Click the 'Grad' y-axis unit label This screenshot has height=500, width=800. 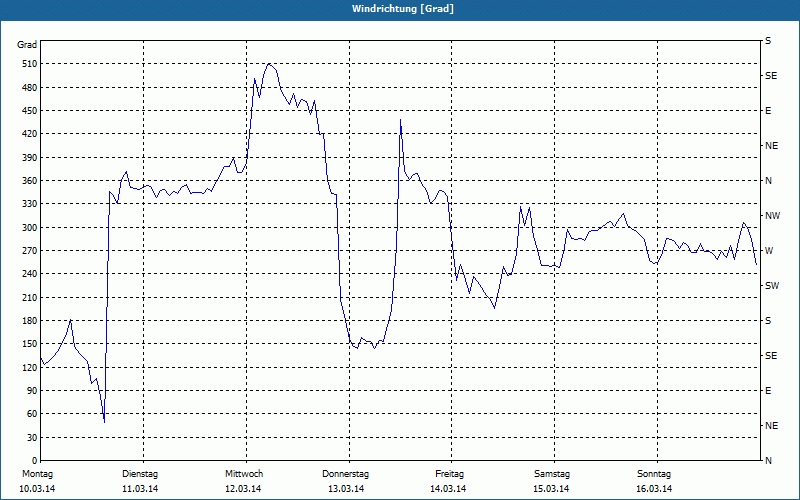[x=27, y=45]
